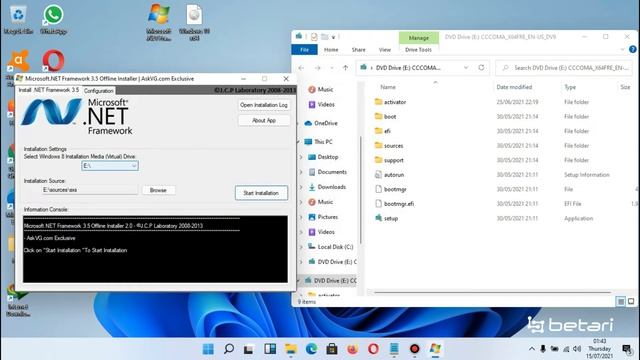
Task: Launch Microsoft Edge from the taskbar
Action: [311, 349]
